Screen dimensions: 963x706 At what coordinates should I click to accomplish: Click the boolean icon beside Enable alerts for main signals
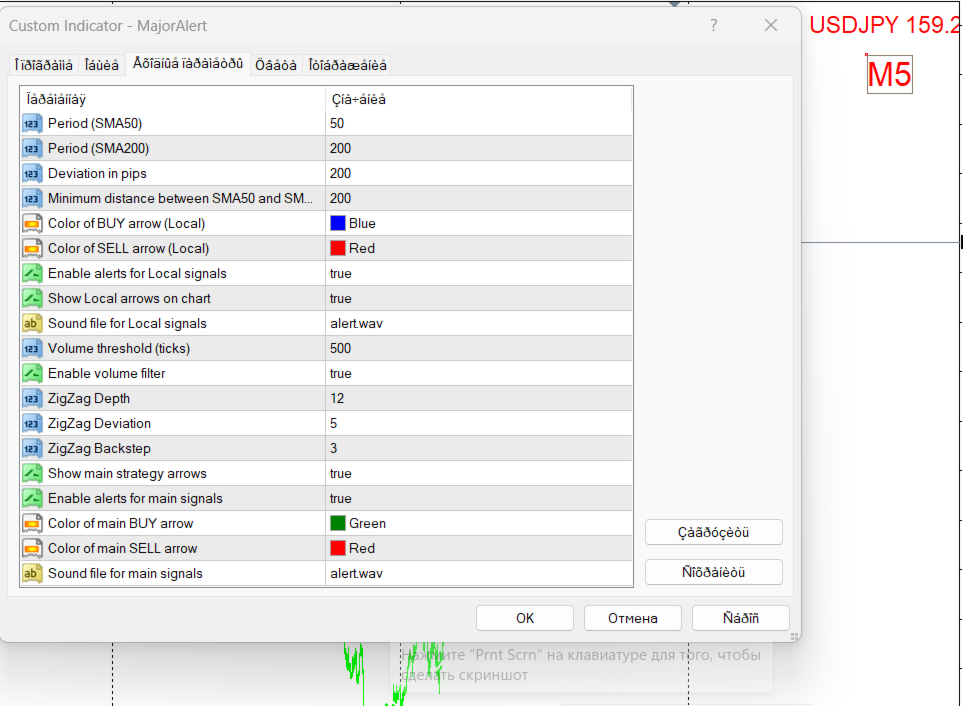[x=32, y=498]
